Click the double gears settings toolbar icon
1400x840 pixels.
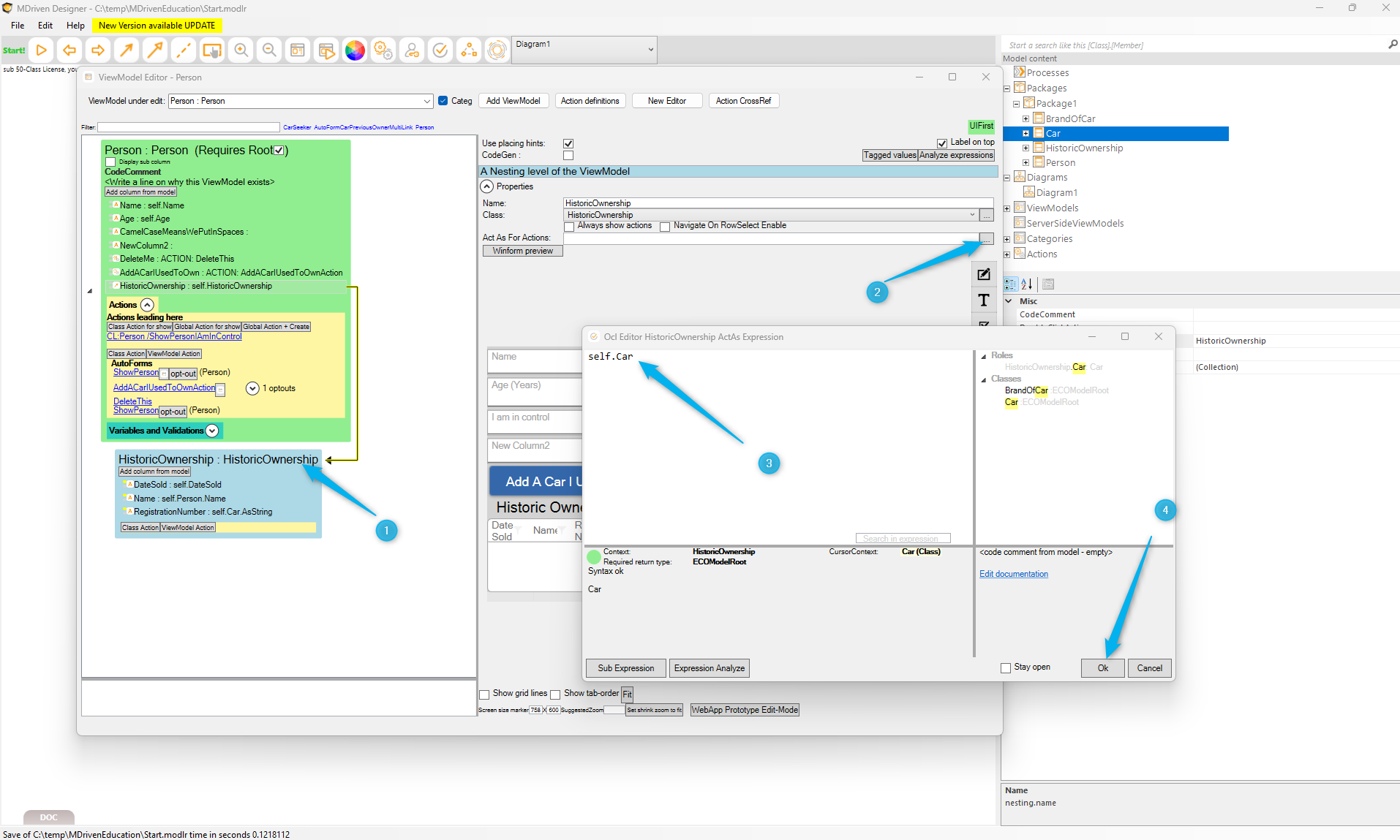pos(383,50)
